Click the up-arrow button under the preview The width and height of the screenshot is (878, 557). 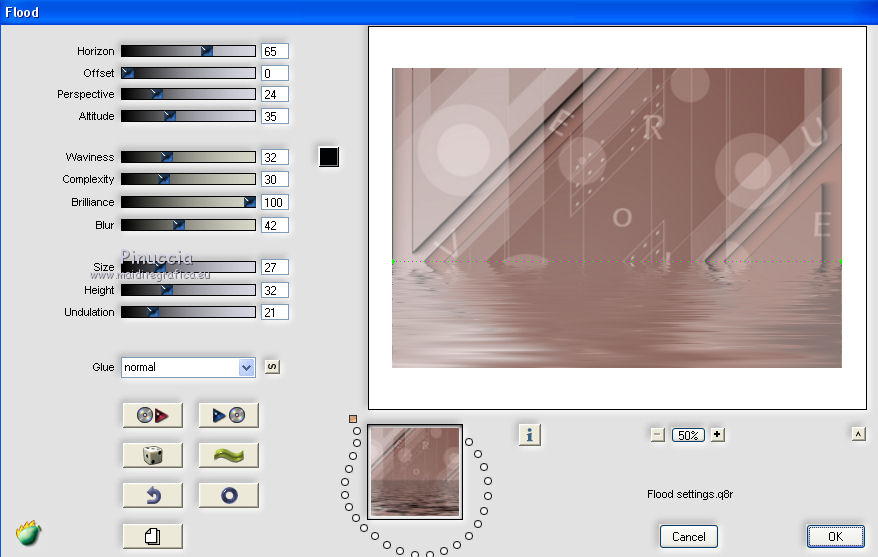click(858, 434)
